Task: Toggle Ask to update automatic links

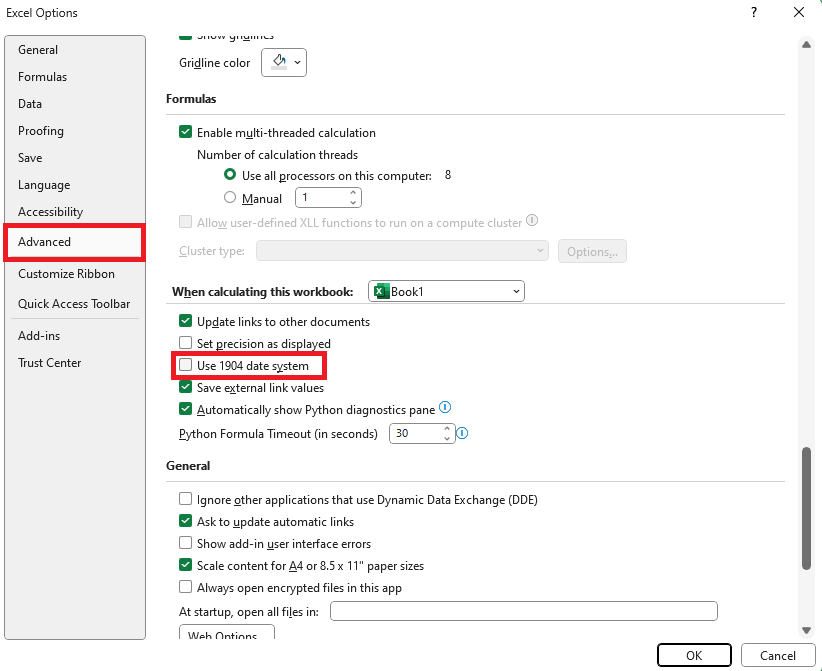Action: 186,521
